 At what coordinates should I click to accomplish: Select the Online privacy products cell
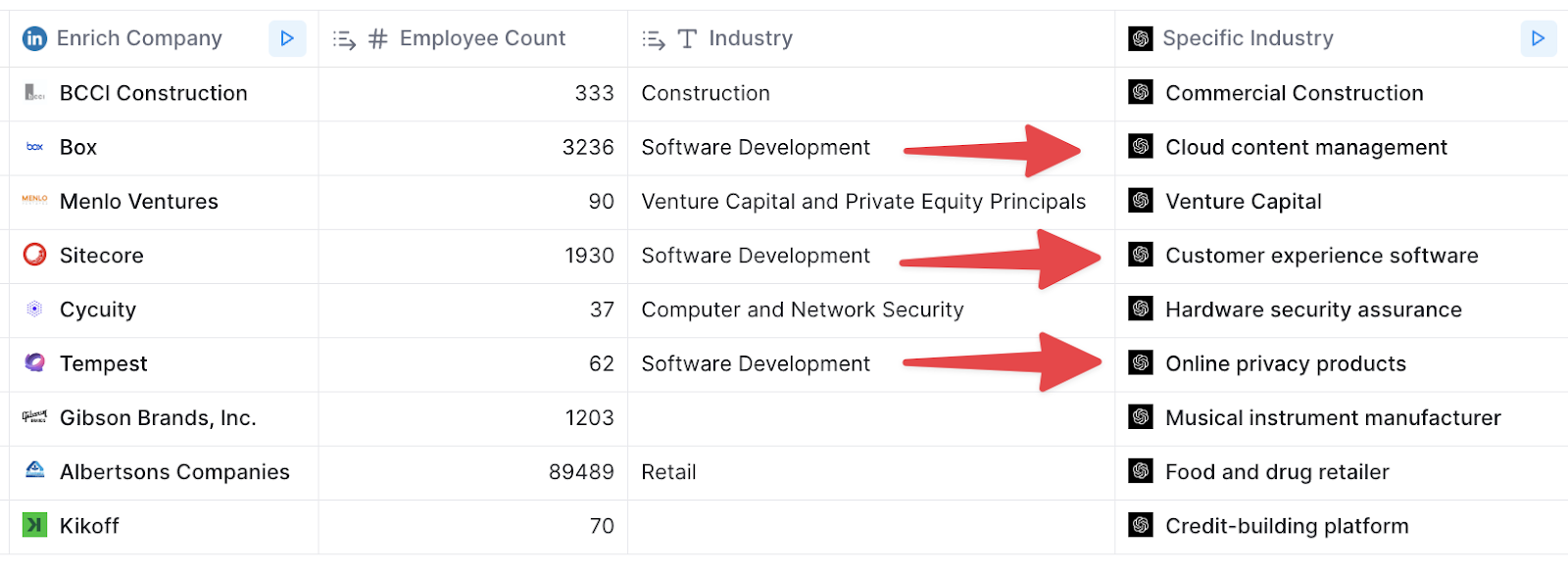point(1342,364)
